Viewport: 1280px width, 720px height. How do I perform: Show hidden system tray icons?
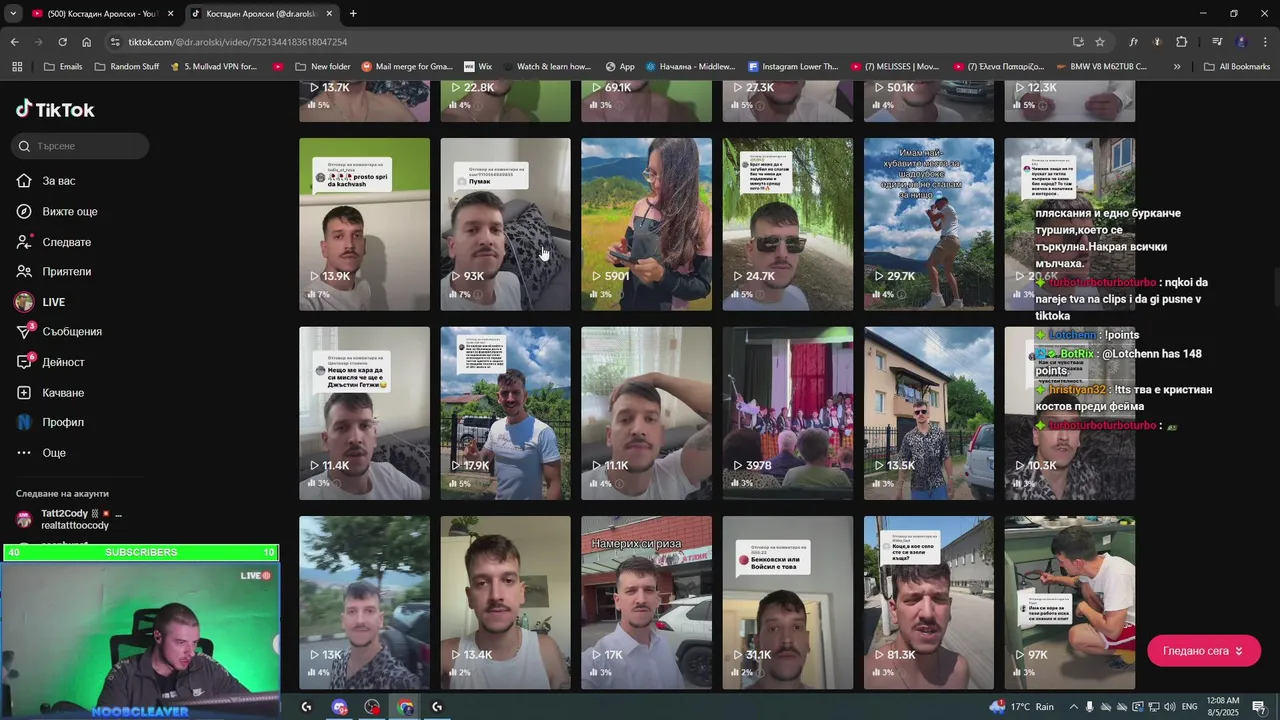1074,707
